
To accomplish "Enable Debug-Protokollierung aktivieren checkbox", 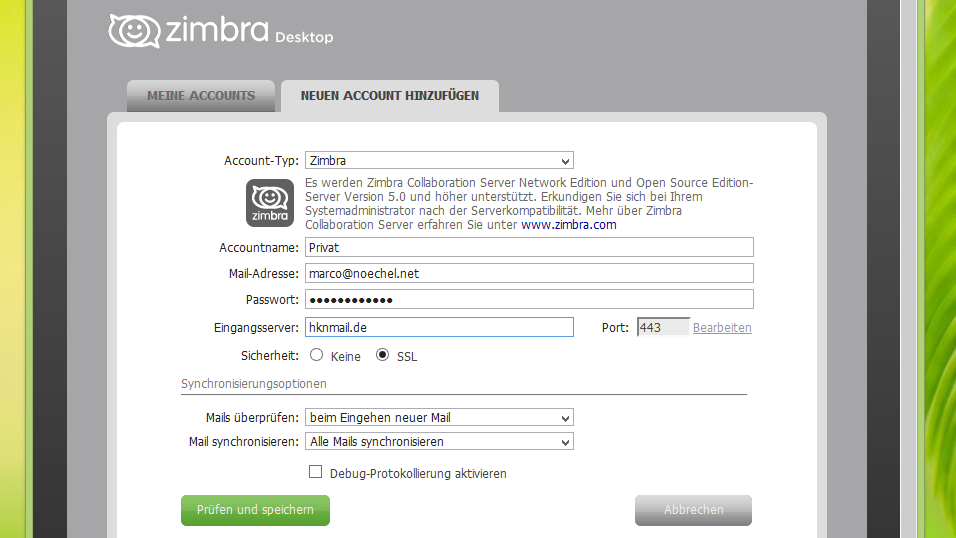I will (x=316, y=472).
